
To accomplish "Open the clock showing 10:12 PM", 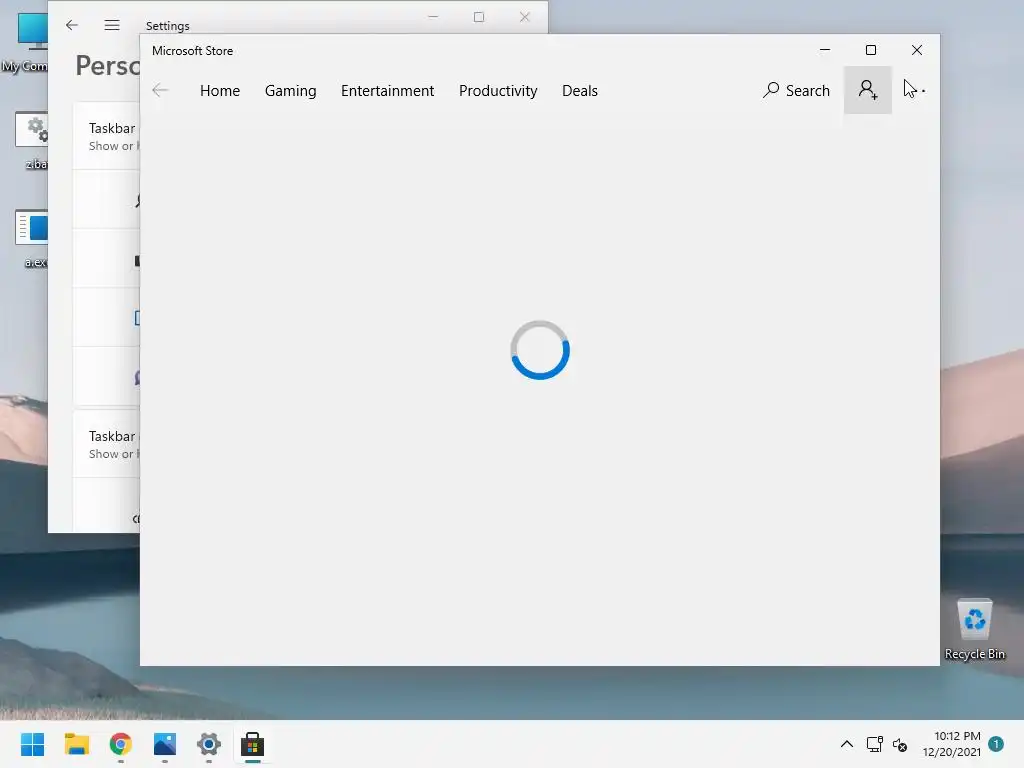I will [x=952, y=744].
